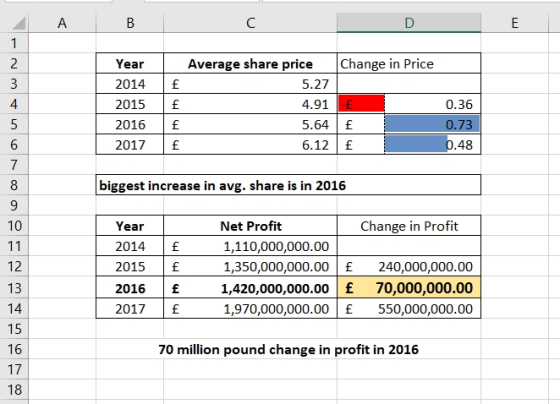The height and width of the screenshot is (404, 560).
Task: Select row 1 header
Action: (14, 43)
